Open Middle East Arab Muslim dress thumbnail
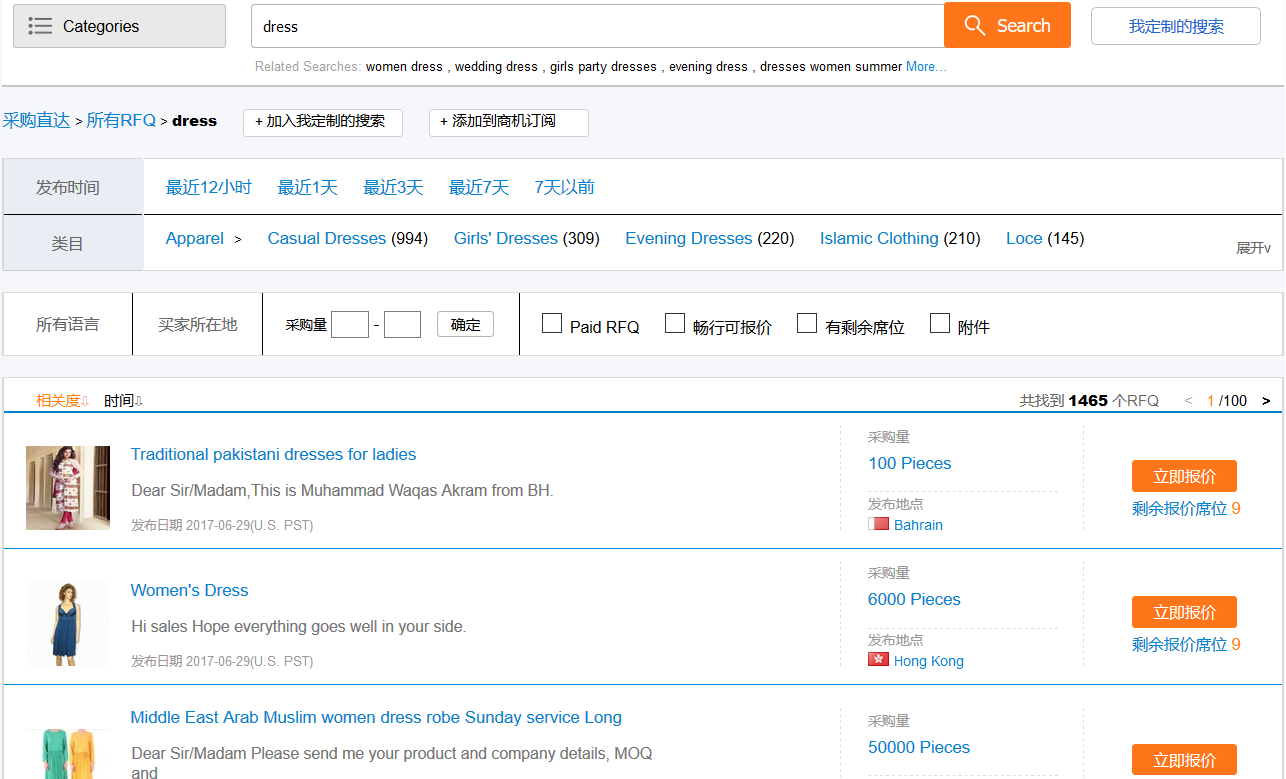 tap(68, 754)
